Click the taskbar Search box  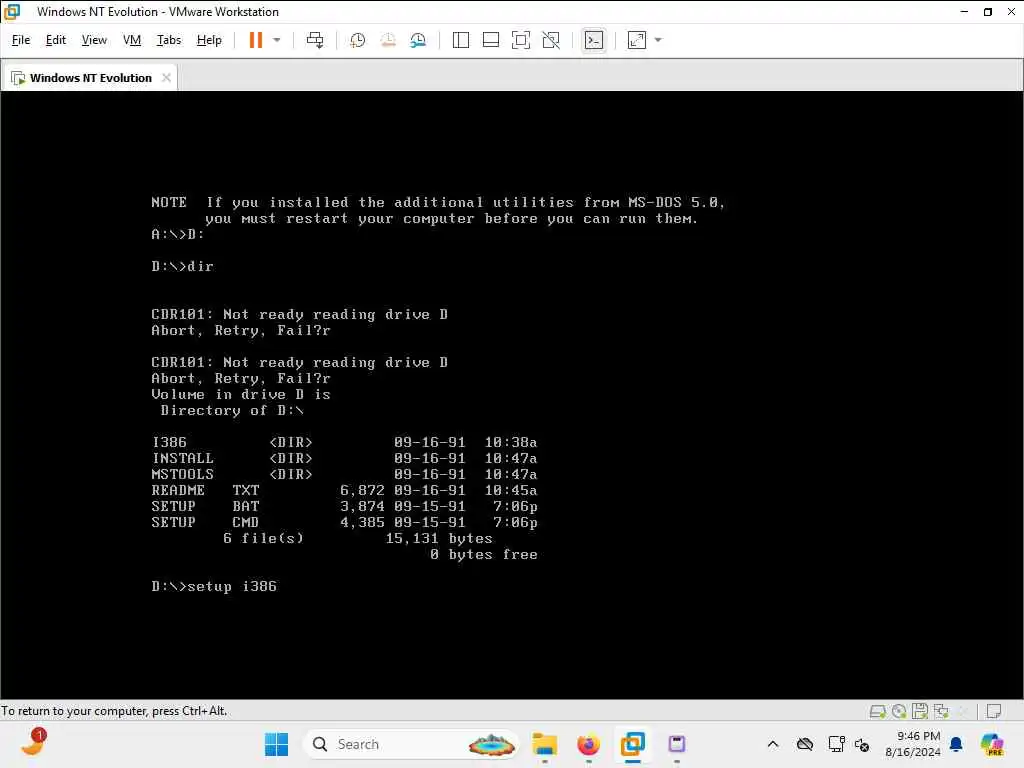(x=411, y=744)
